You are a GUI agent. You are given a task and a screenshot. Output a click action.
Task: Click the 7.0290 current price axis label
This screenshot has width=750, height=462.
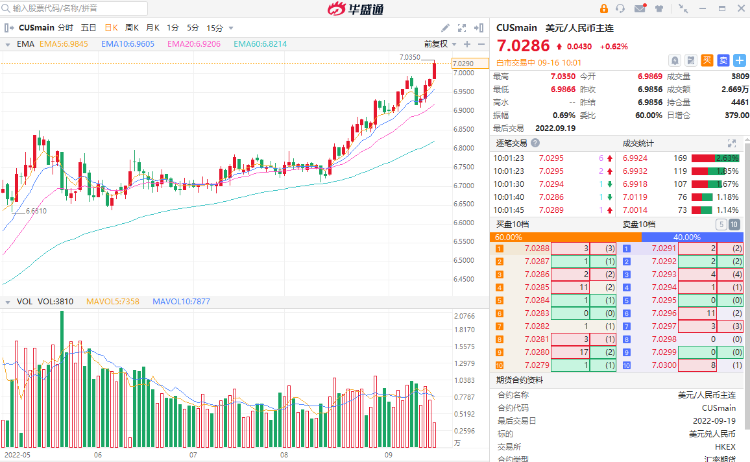[470, 63]
